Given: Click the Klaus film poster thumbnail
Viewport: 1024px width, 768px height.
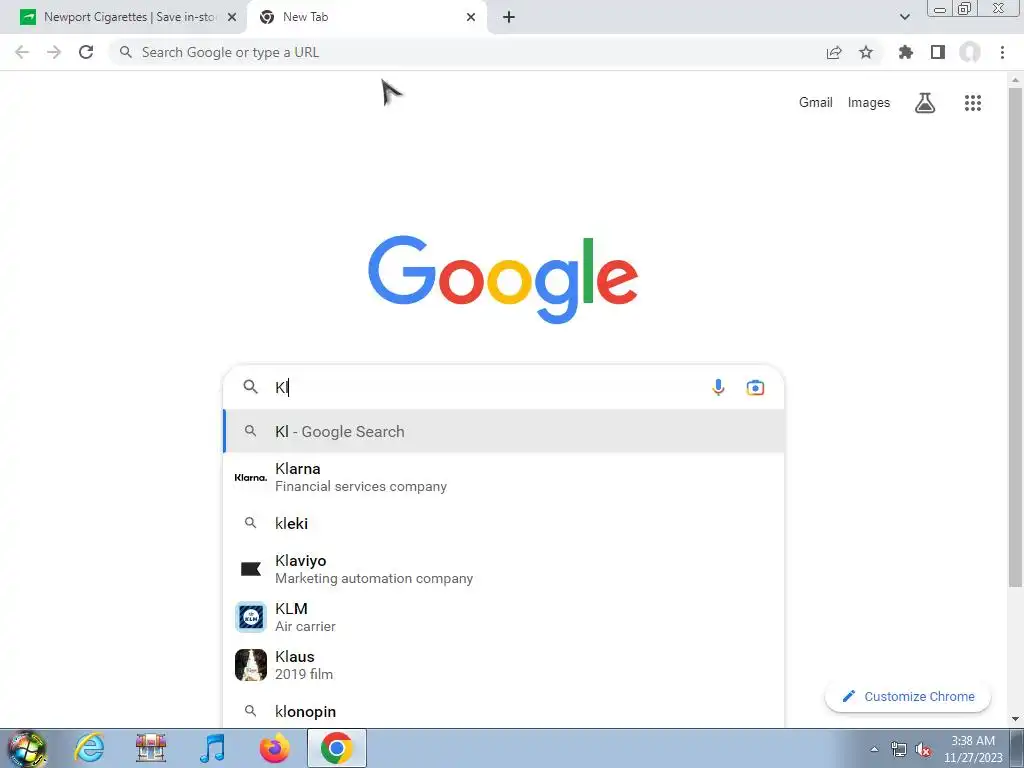Looking at the screenshot, I should tap(251, 665).
